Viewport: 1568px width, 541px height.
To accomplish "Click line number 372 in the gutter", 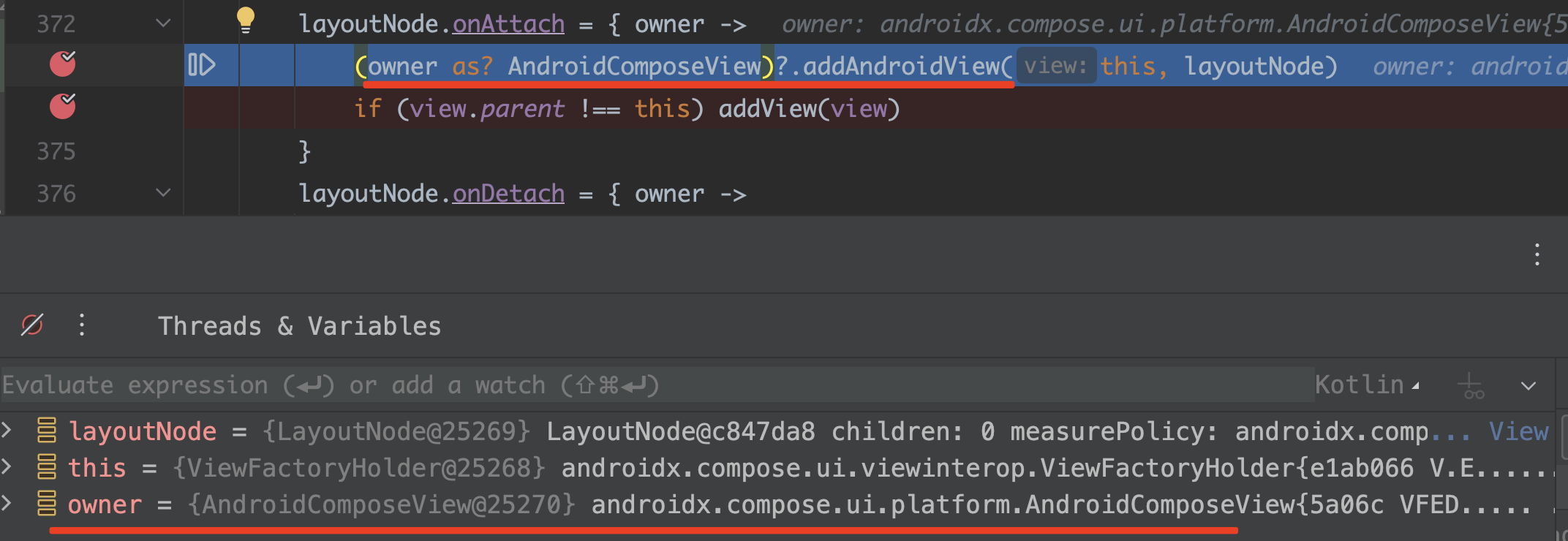I will coord(56,24).
